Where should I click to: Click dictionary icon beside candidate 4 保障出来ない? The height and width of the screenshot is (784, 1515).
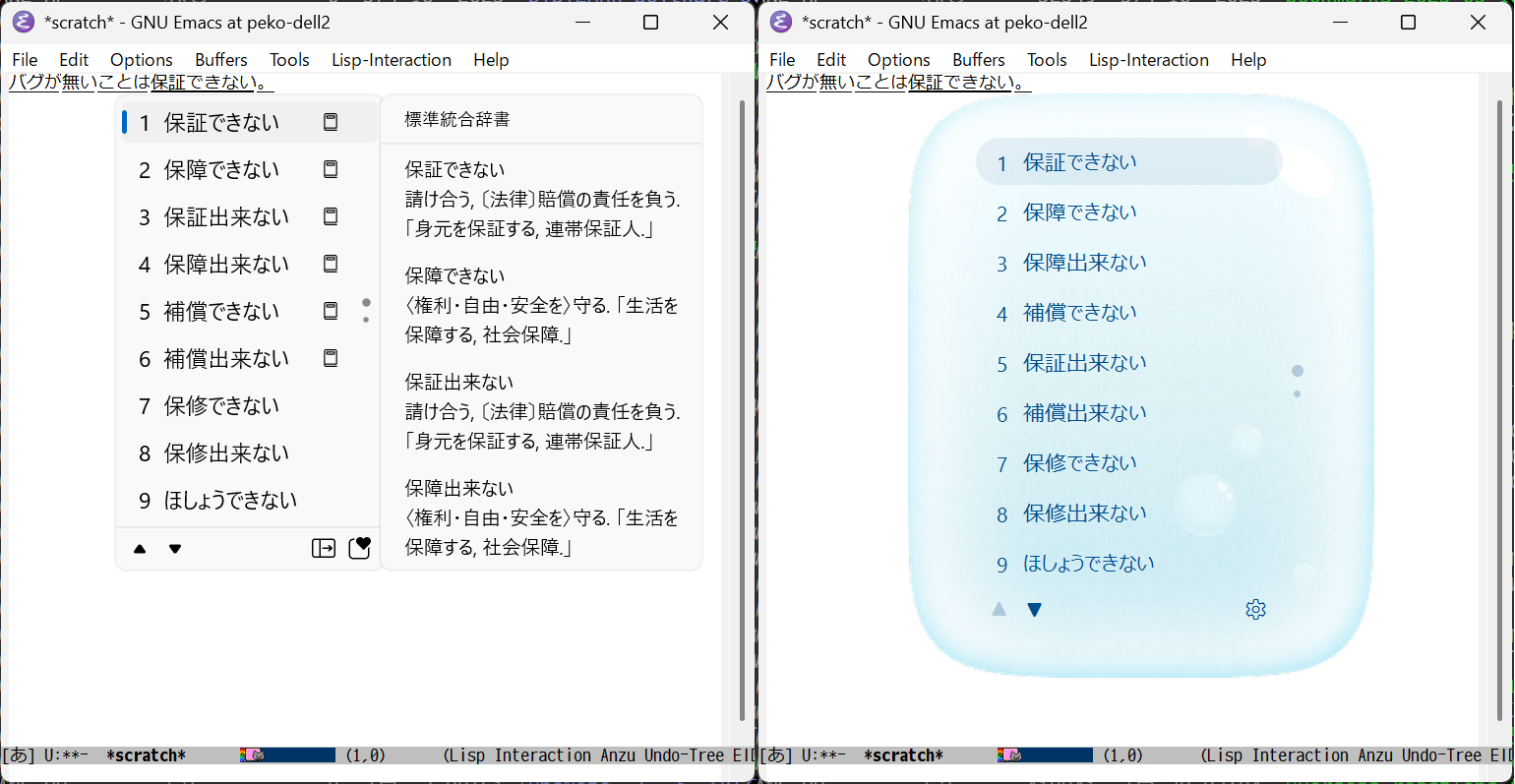(x=331, y=264)
